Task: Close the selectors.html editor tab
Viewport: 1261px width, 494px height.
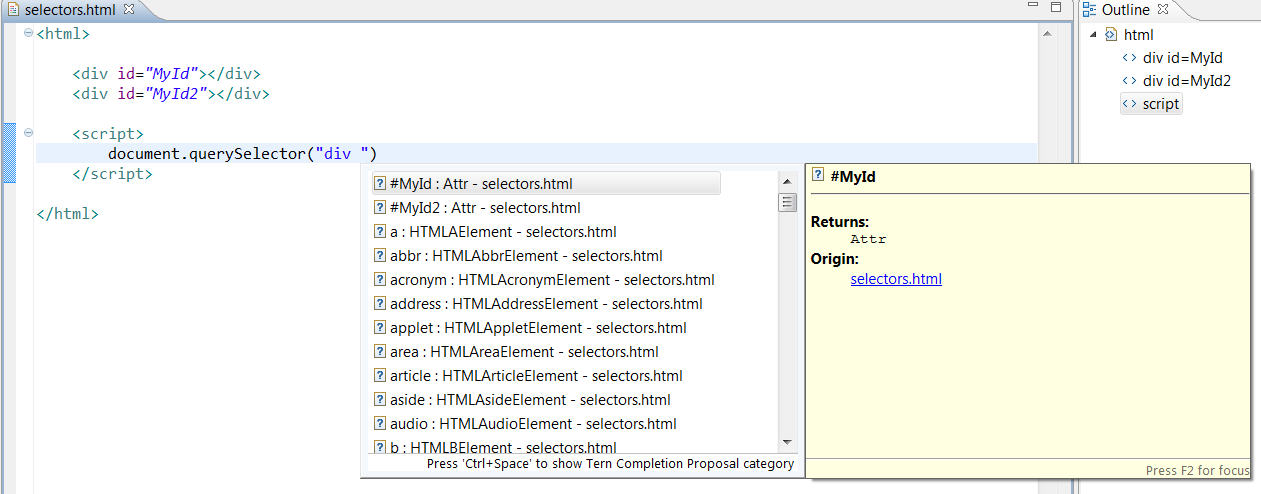Action: click(128, 9)
